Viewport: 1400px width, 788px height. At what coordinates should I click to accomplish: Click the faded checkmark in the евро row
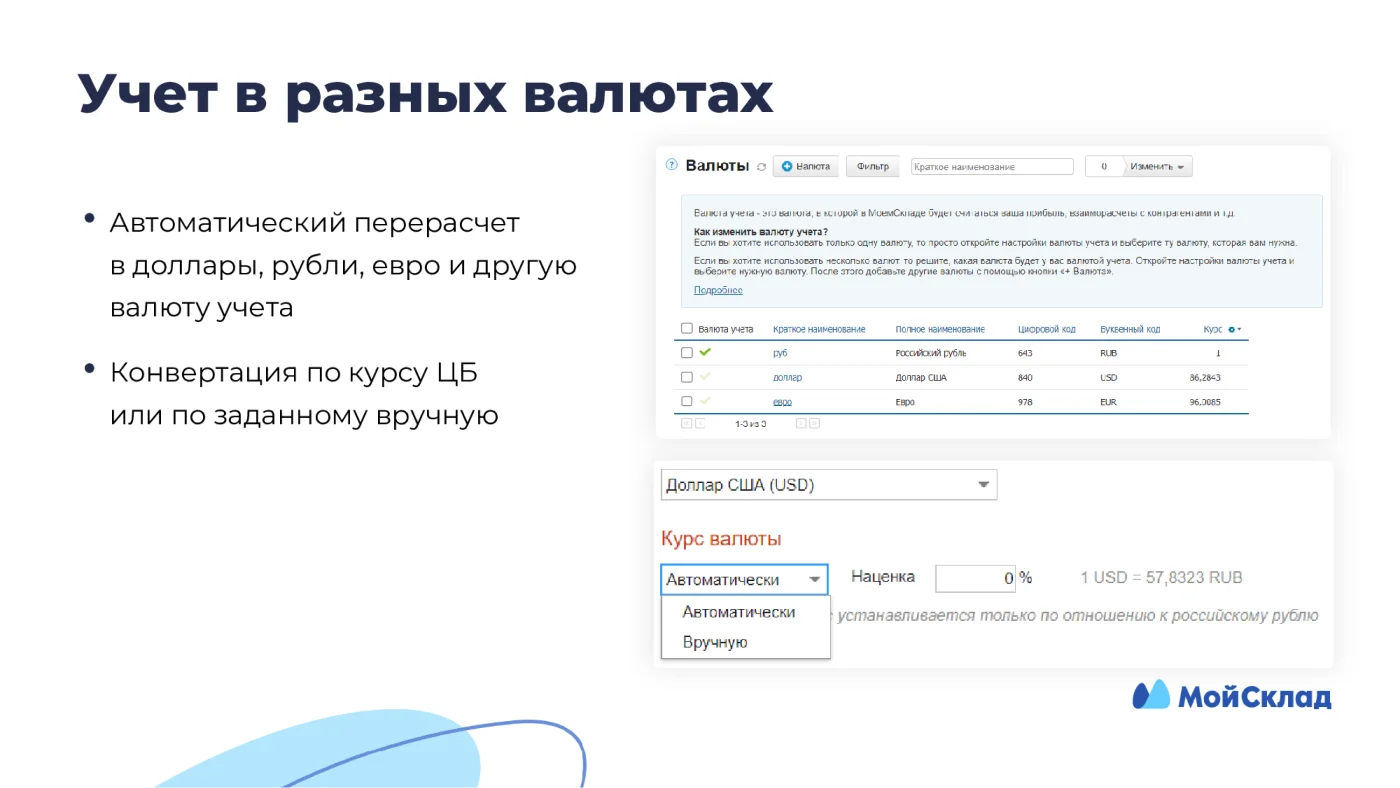pyautogui.click(x=705, y=400)
